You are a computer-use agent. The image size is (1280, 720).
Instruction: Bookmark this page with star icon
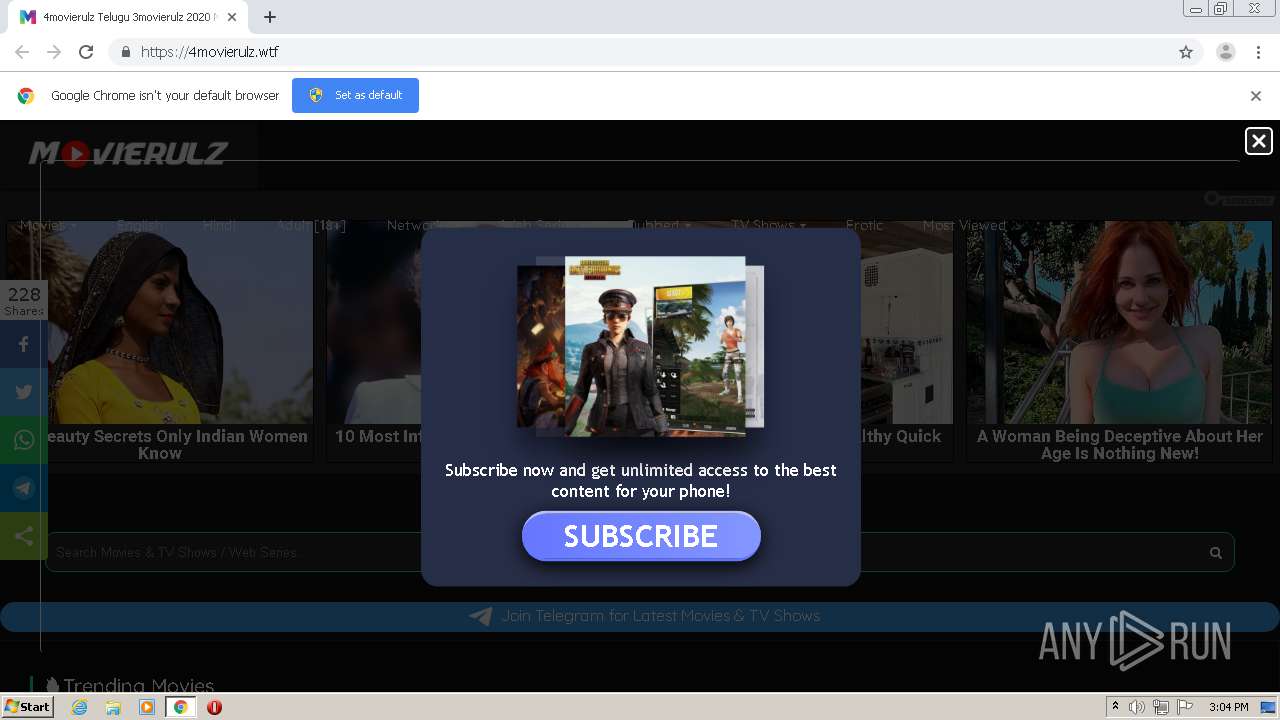(1186, 52)
